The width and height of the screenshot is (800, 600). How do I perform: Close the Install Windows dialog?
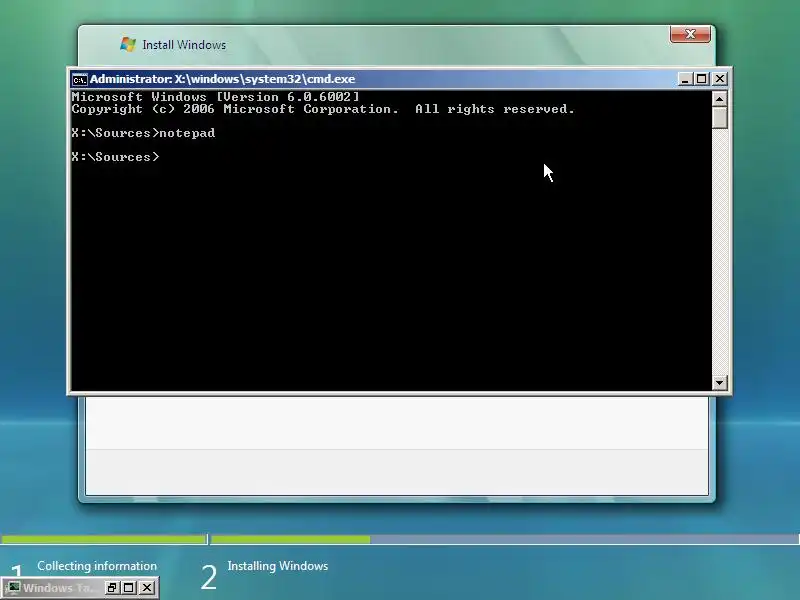(x=690, y=34)
